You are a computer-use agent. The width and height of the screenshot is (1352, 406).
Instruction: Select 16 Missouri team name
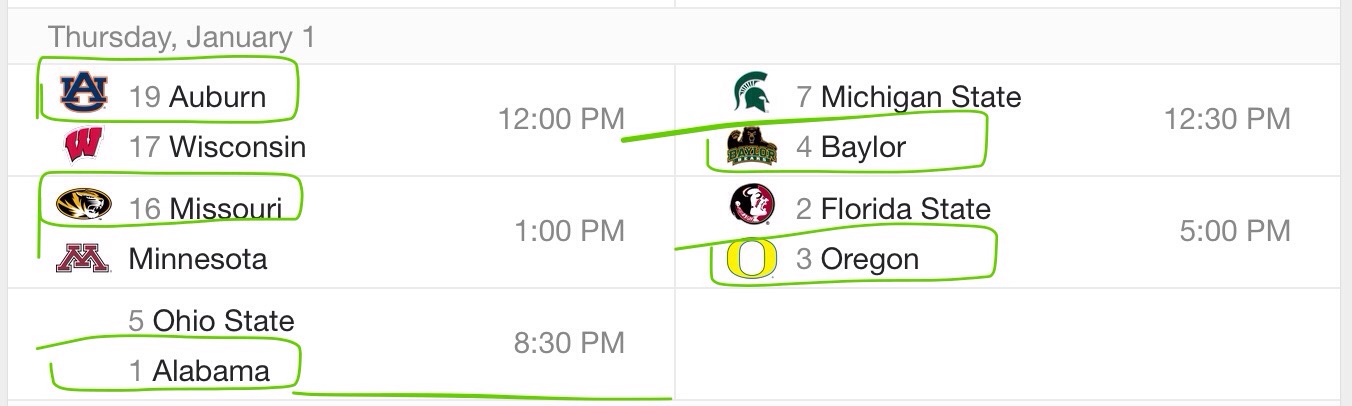pos(205,208)
